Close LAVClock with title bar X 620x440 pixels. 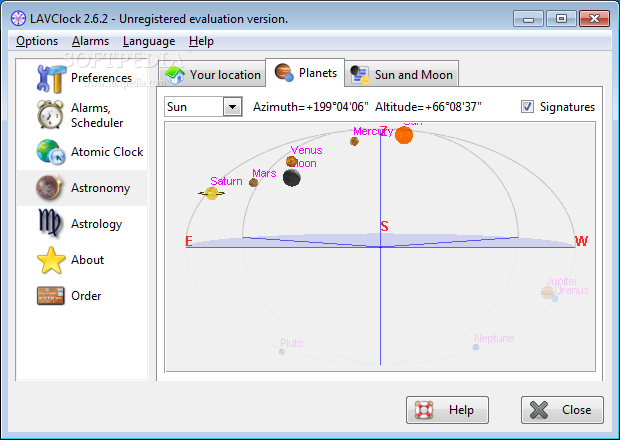(594, 19)
